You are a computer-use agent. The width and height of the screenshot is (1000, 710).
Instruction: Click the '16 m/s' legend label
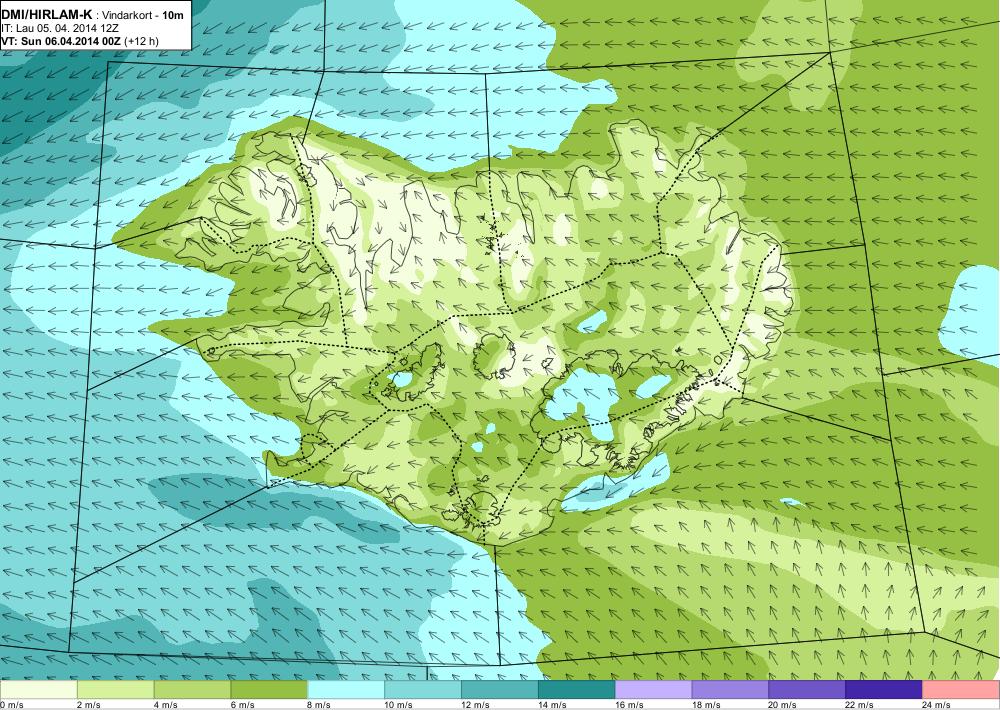tap(629, 705)
